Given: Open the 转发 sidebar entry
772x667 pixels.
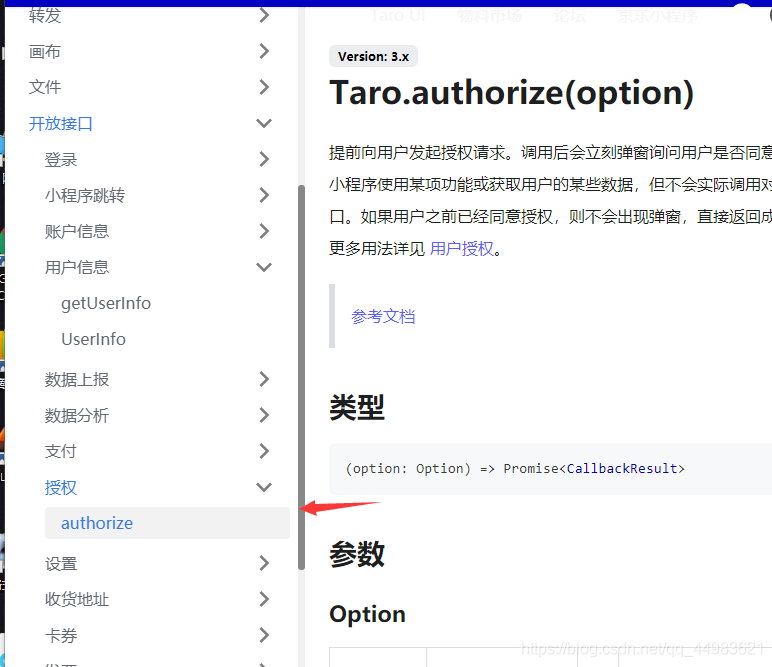Looking at the screenshot, I should pos(44,16).
